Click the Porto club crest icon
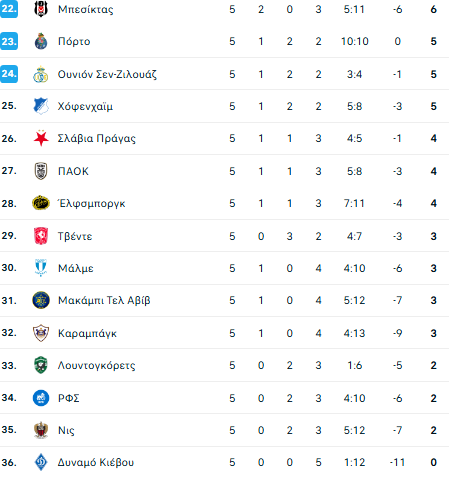Image resolution: width=449 pixels, height=477 pixels. point(41,41)
